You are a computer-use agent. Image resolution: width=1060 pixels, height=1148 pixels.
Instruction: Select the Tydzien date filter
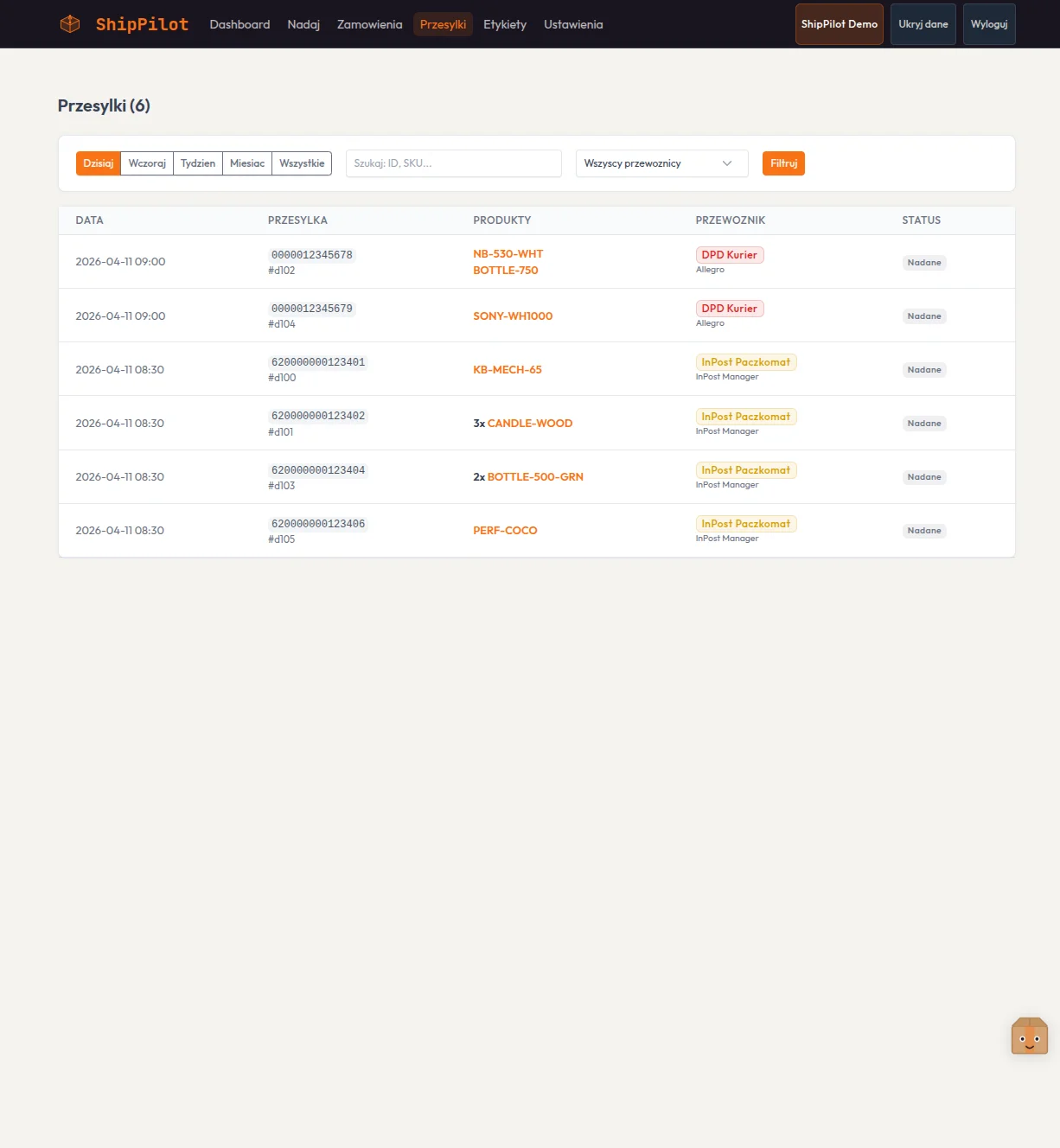[x=198, y=163]
